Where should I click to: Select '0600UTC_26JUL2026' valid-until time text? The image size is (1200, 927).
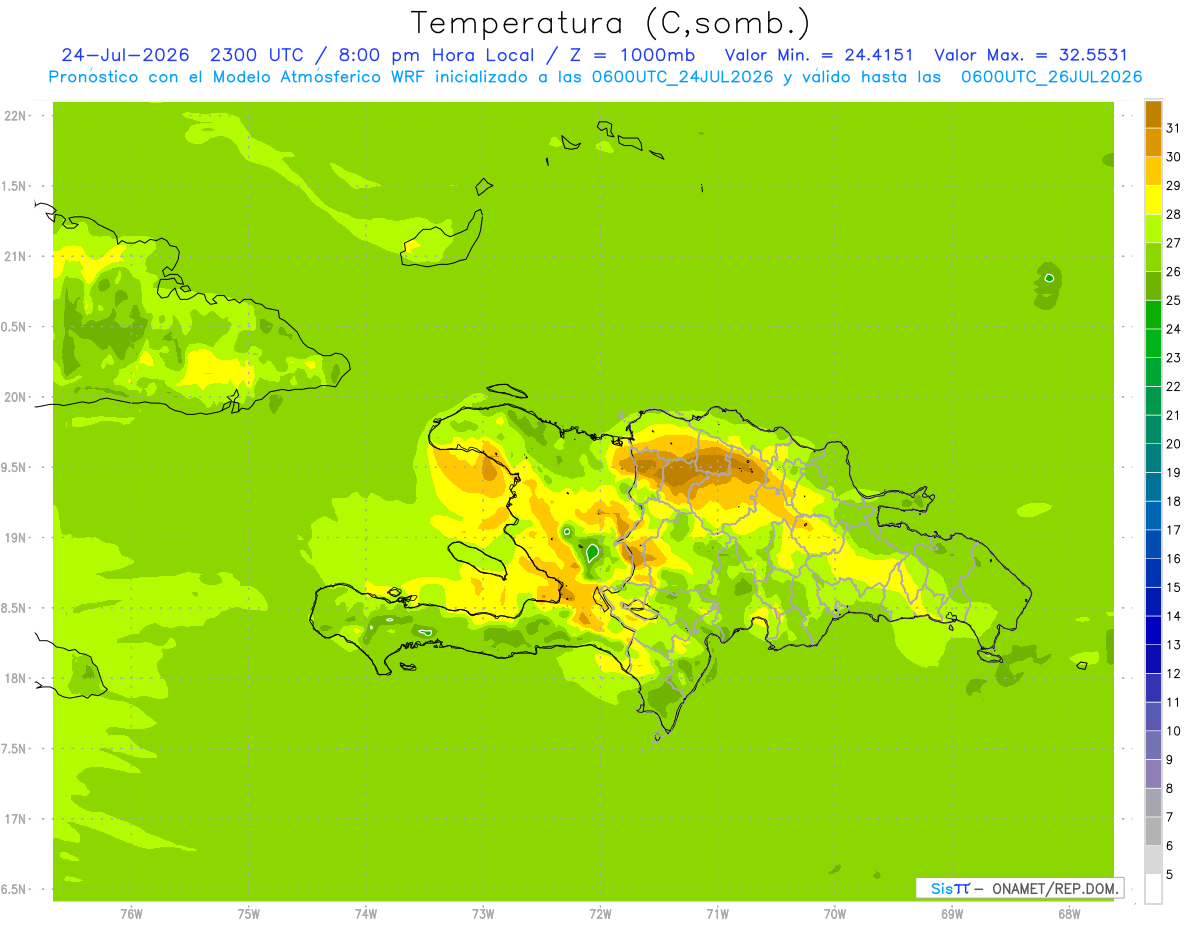pos(1052,77)
